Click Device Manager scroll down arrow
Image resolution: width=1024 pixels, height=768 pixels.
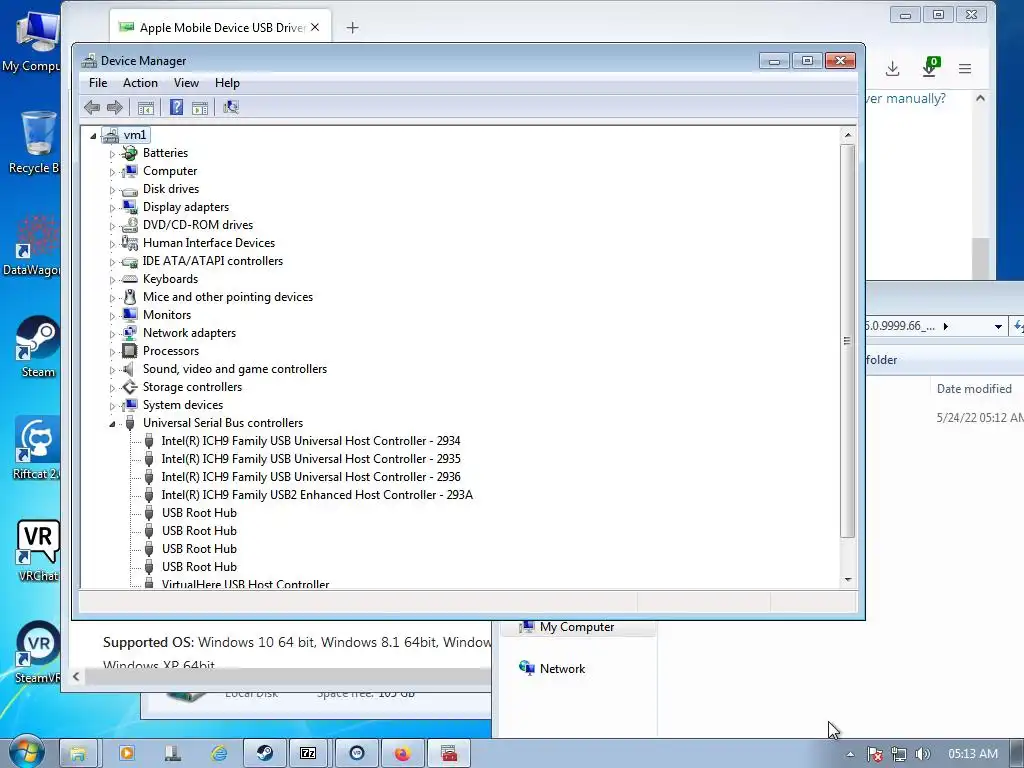pyautogui.click(x=848, y=580)
